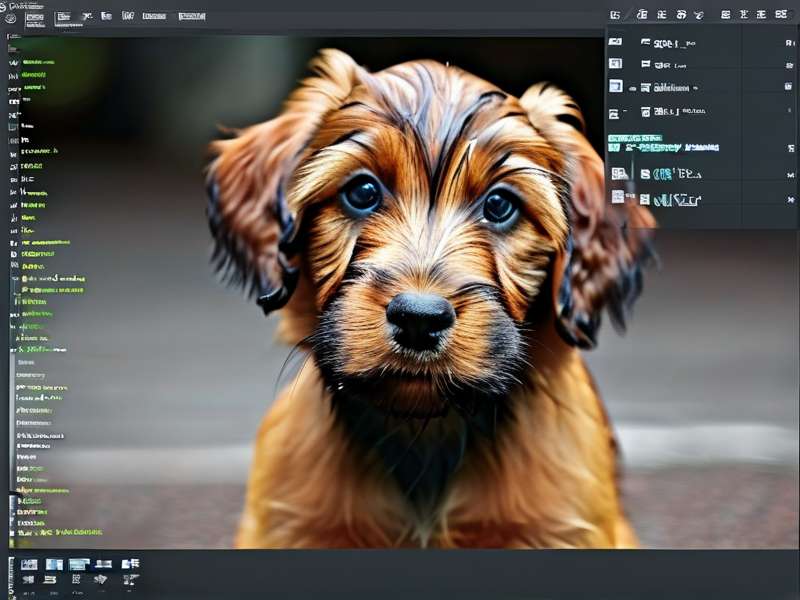Toggle visibility square of first right-panel layer row

pyautogui.click(x=615, y=41)
